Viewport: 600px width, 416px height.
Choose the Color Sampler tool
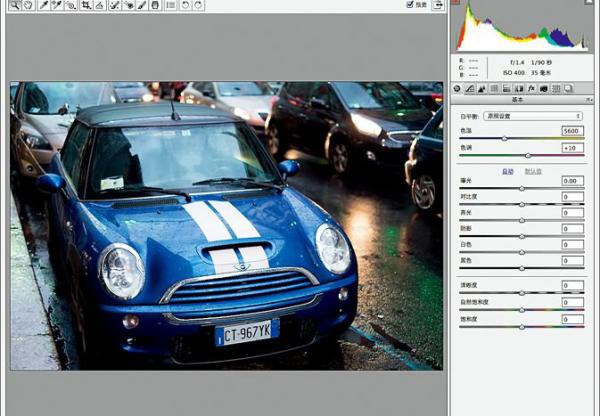coord(57,5)
